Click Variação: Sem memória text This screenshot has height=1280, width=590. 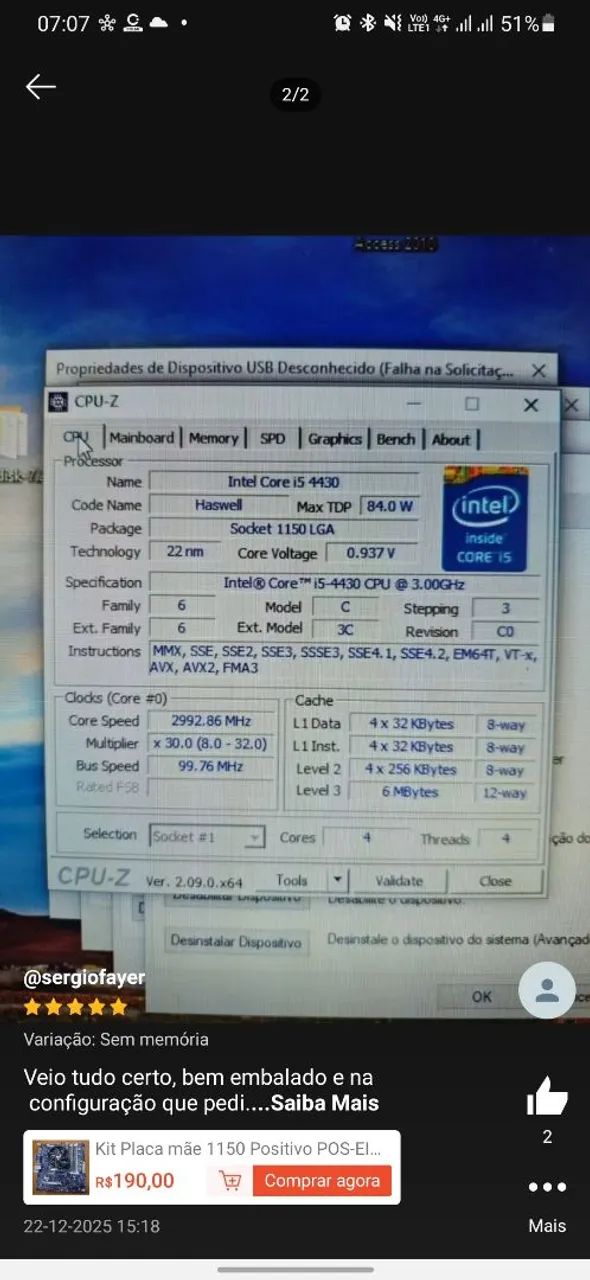116,1039
